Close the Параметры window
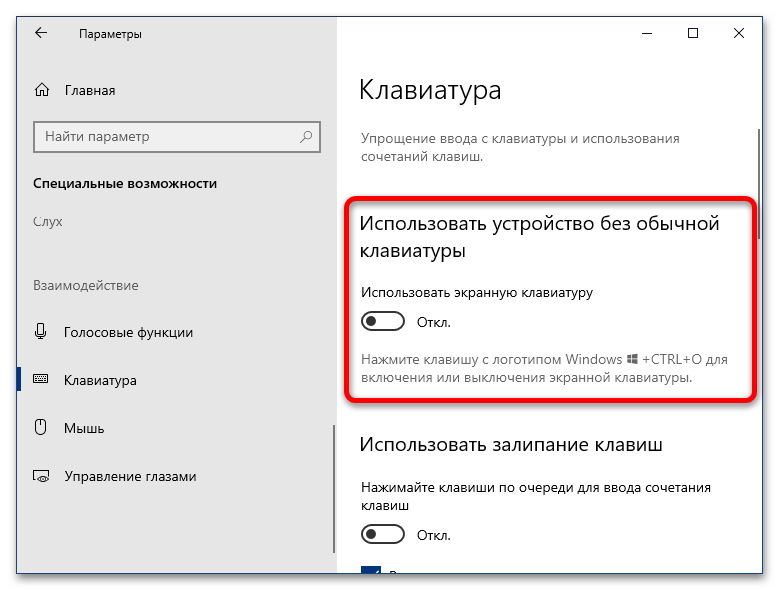779x590 pixels. pyautogui.click(x=739, y=33)
